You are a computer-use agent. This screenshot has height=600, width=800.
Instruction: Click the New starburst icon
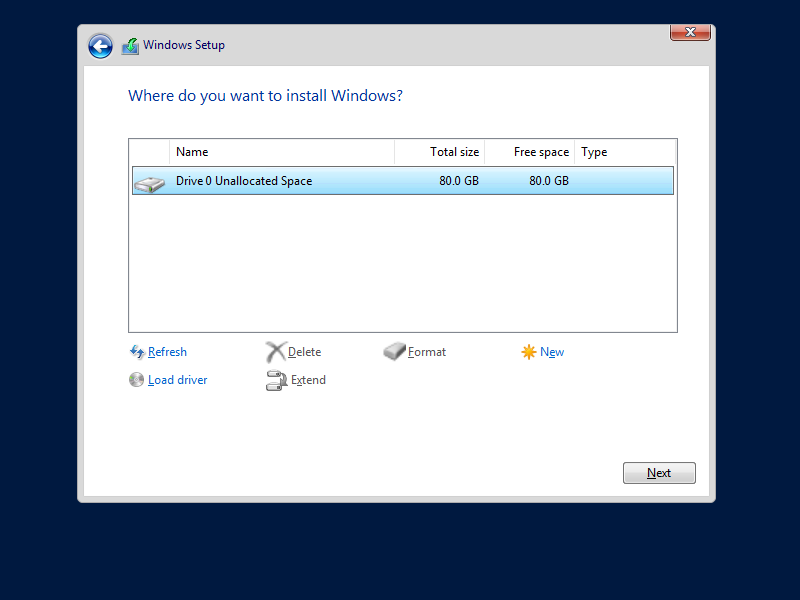click(x=529, y=352)
